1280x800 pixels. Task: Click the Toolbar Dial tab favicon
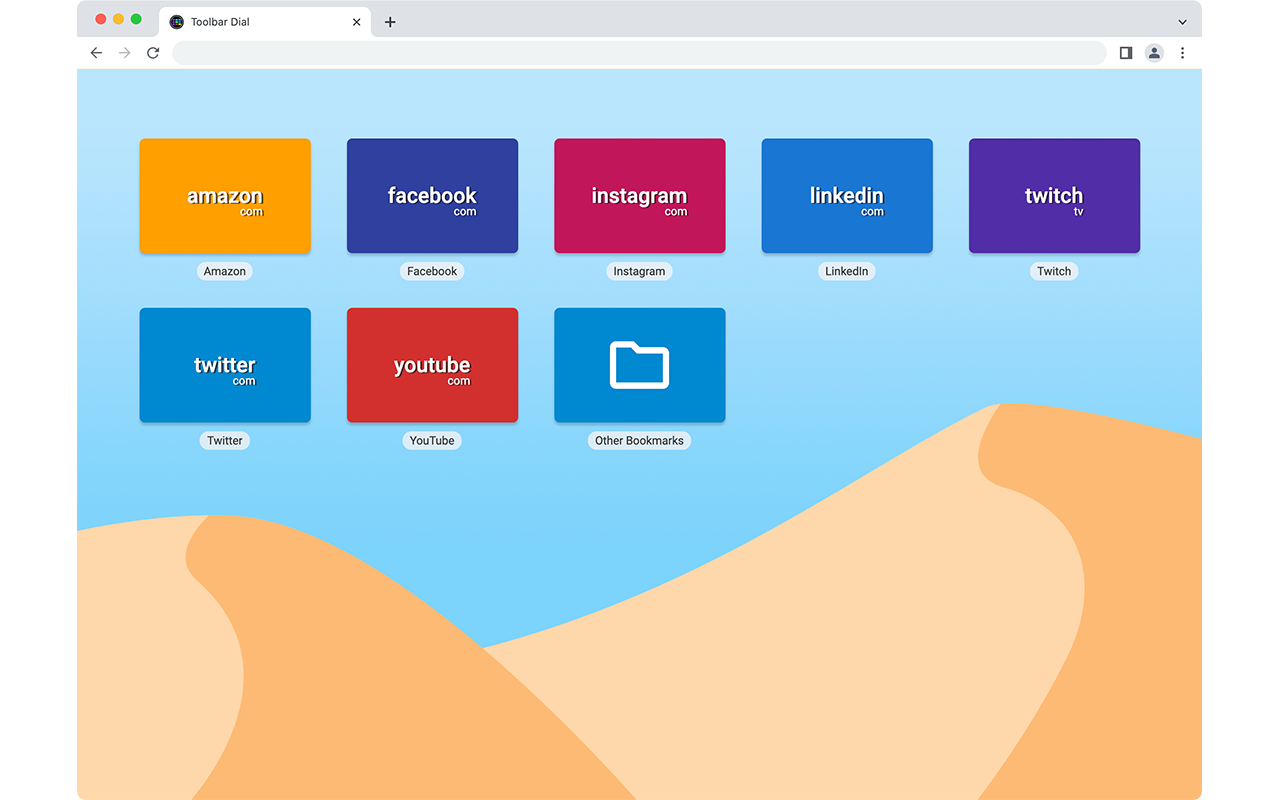[177, 22]
